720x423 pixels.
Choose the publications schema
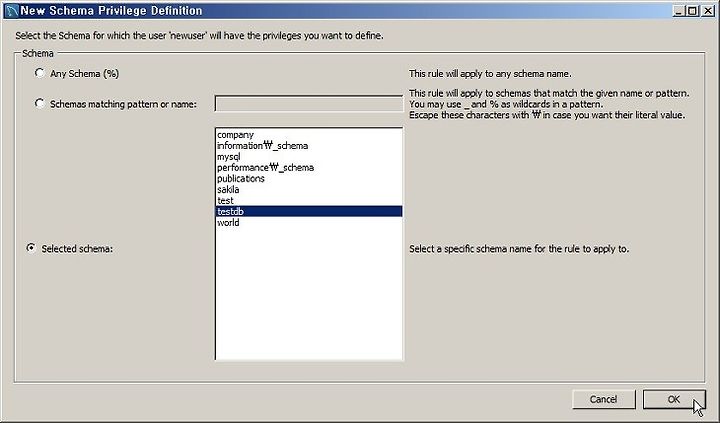click(x=309, y=179)
